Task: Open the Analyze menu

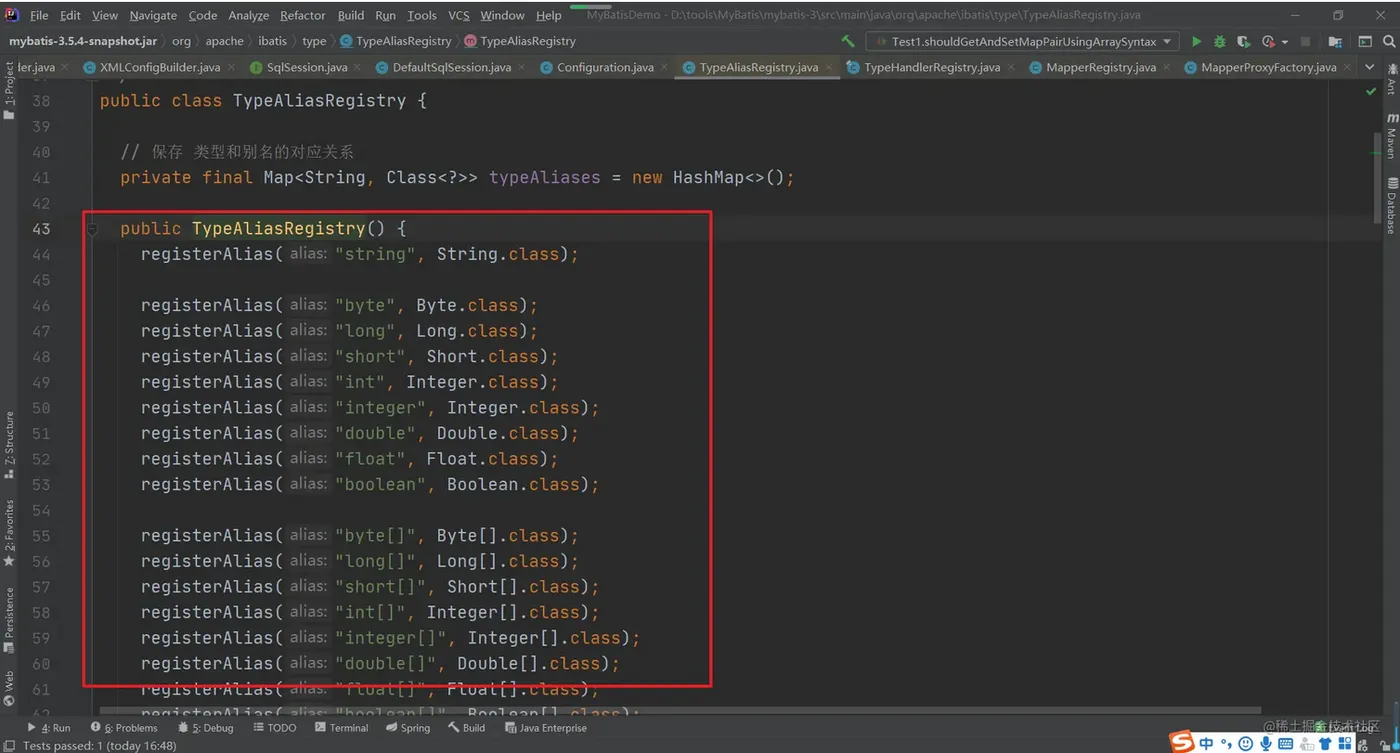Action: tap(248, 15)
